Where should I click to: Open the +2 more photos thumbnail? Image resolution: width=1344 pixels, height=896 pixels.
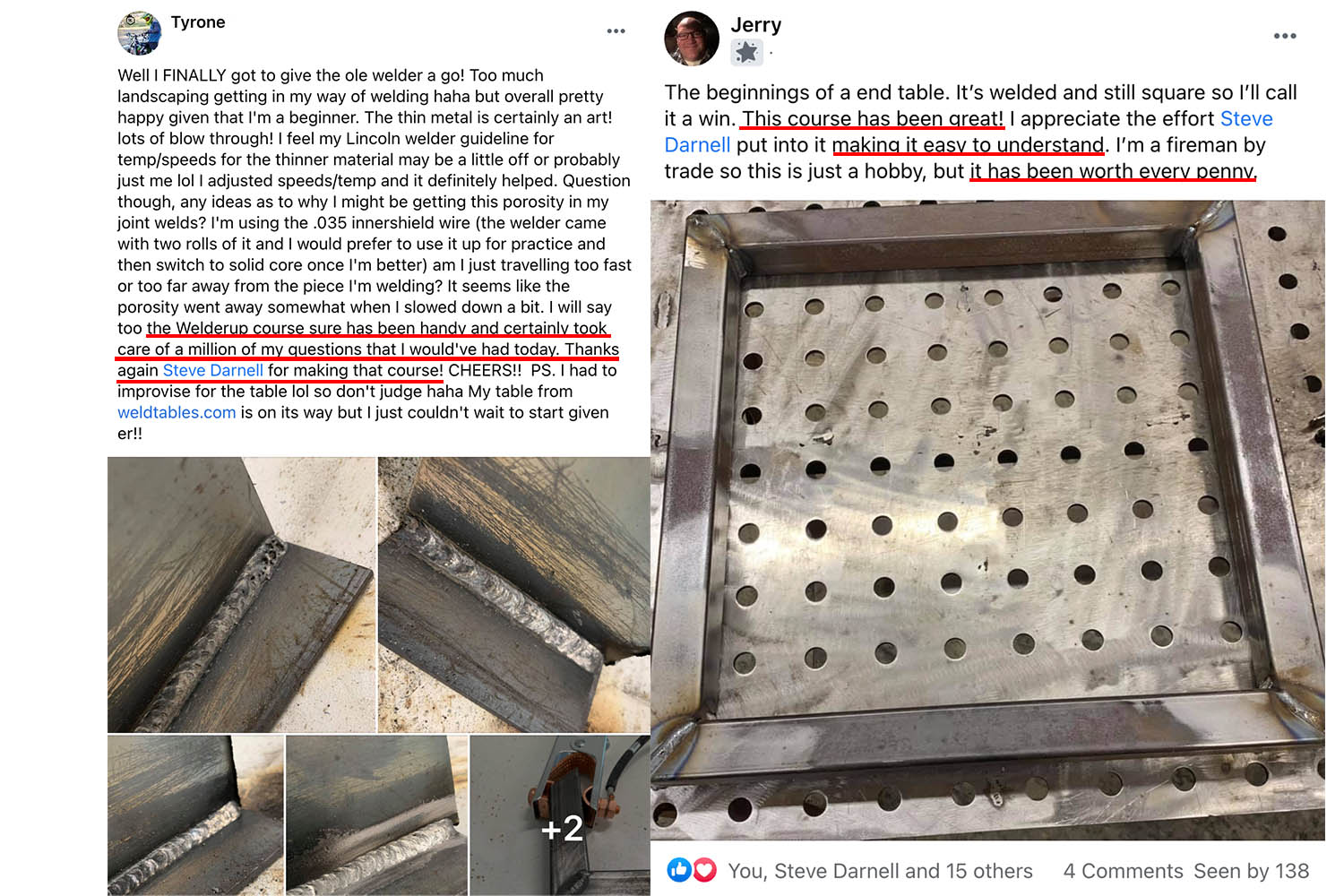[x=560, y=815]
